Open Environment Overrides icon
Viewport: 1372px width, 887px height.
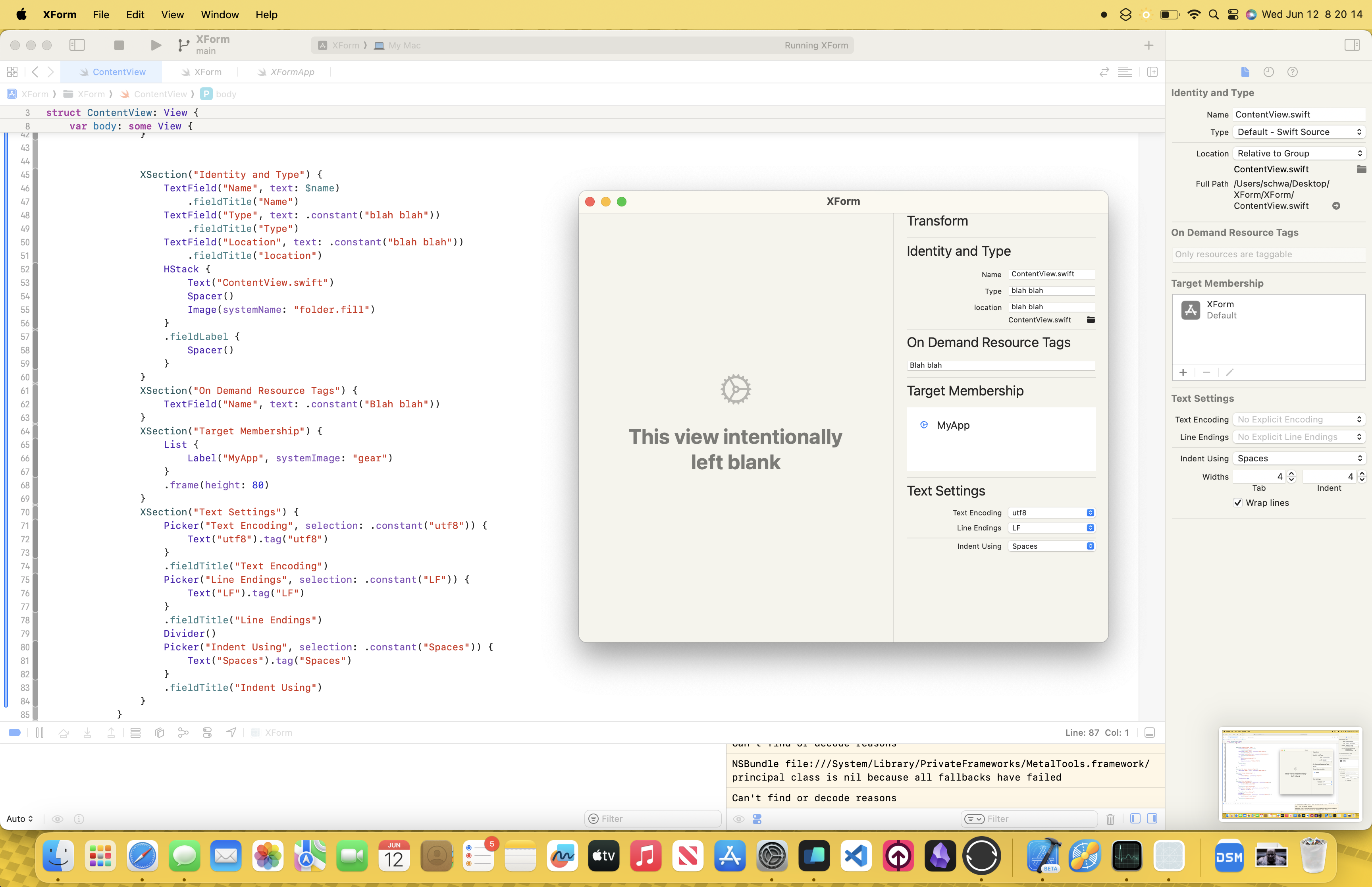click(207, 733)
